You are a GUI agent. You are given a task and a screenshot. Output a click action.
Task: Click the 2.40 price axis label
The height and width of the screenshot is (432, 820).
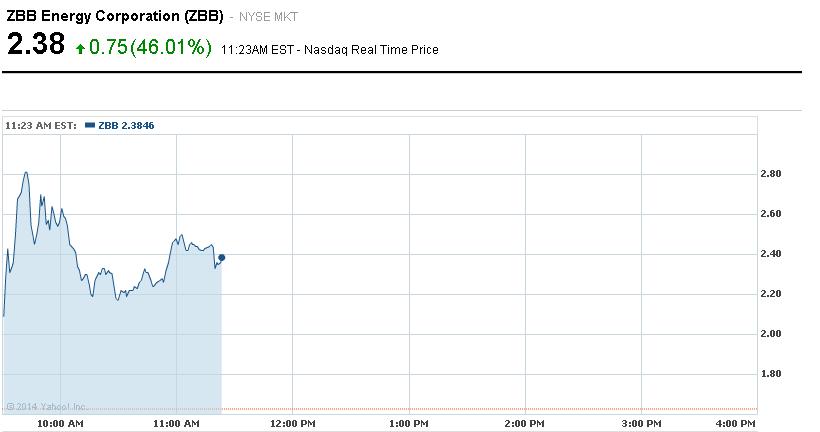pos(771,254)
